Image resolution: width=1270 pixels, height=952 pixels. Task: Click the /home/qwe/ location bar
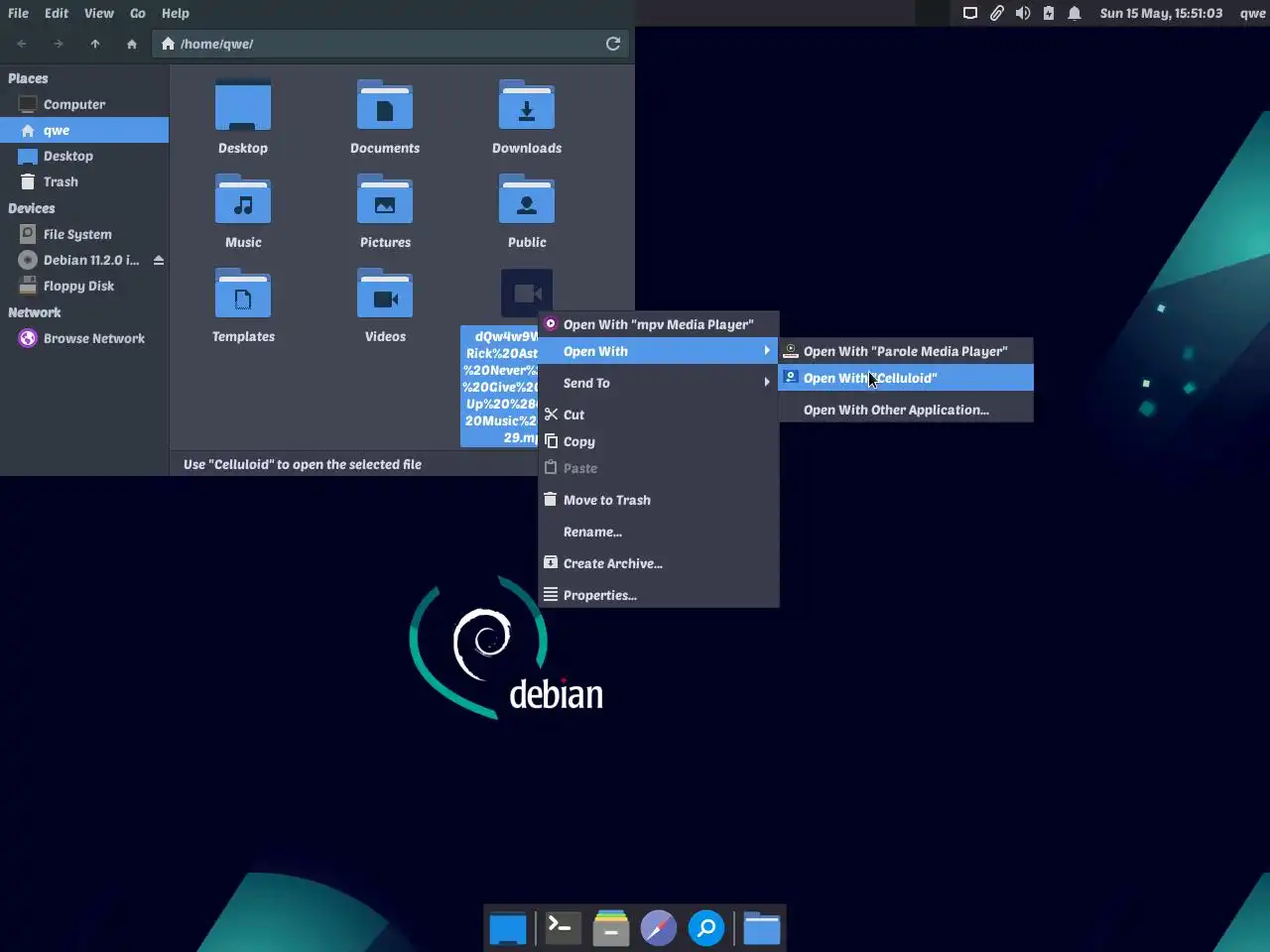pos(392,44)
